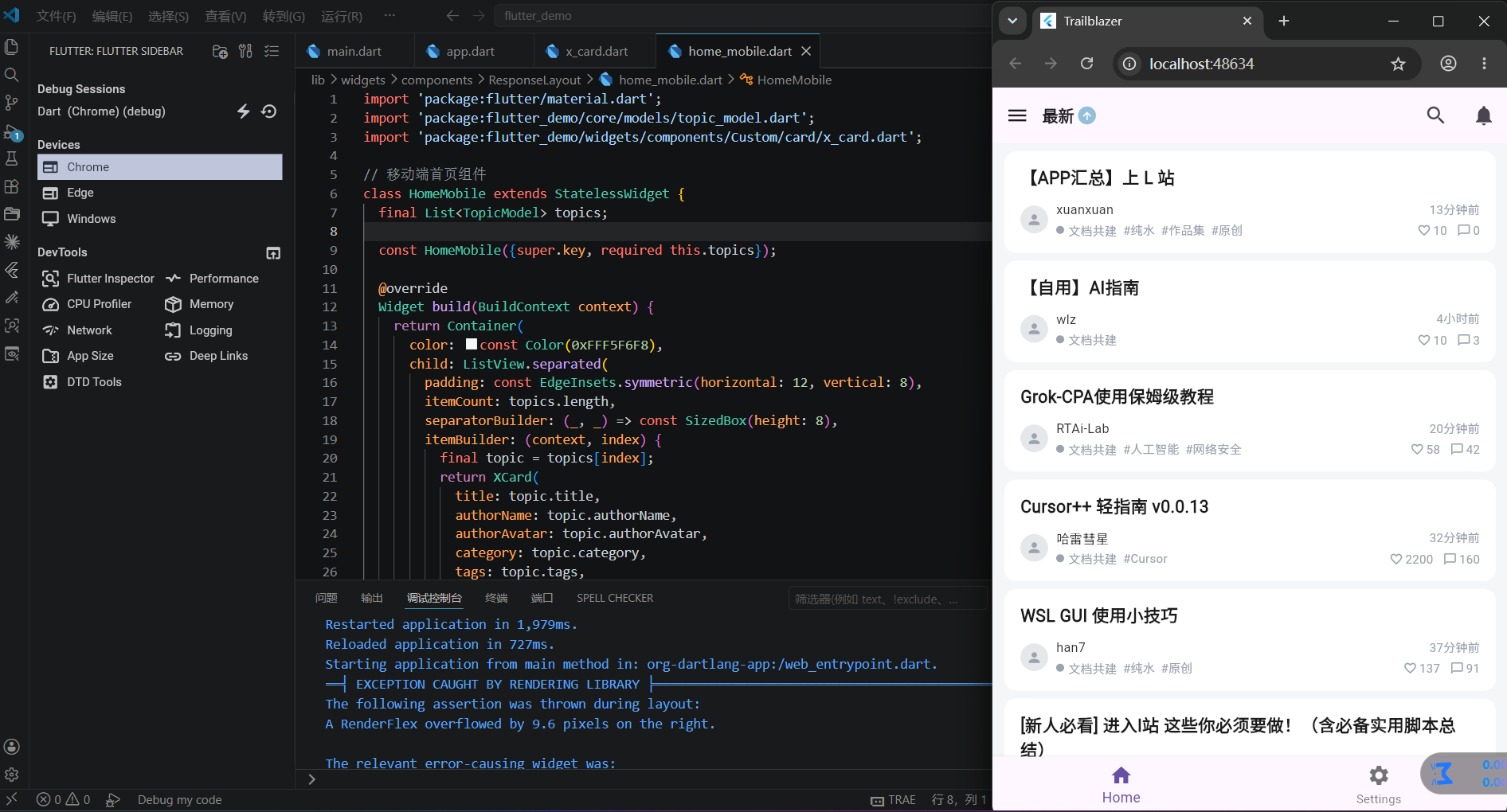Open the Explorer view in activity bar
Image resolution: width=1507 pixels, height=812 pixels.
[x=12, y=47]
